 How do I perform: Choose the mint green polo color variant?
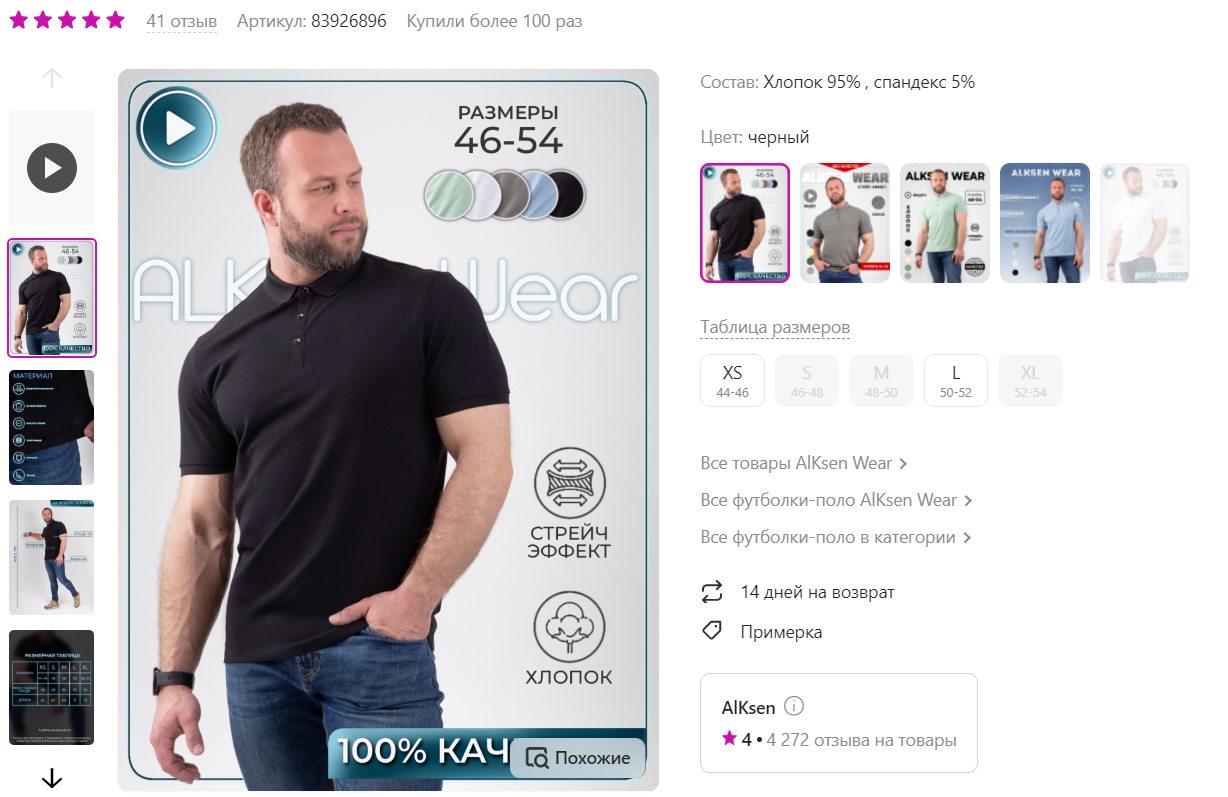coord(945,223)
